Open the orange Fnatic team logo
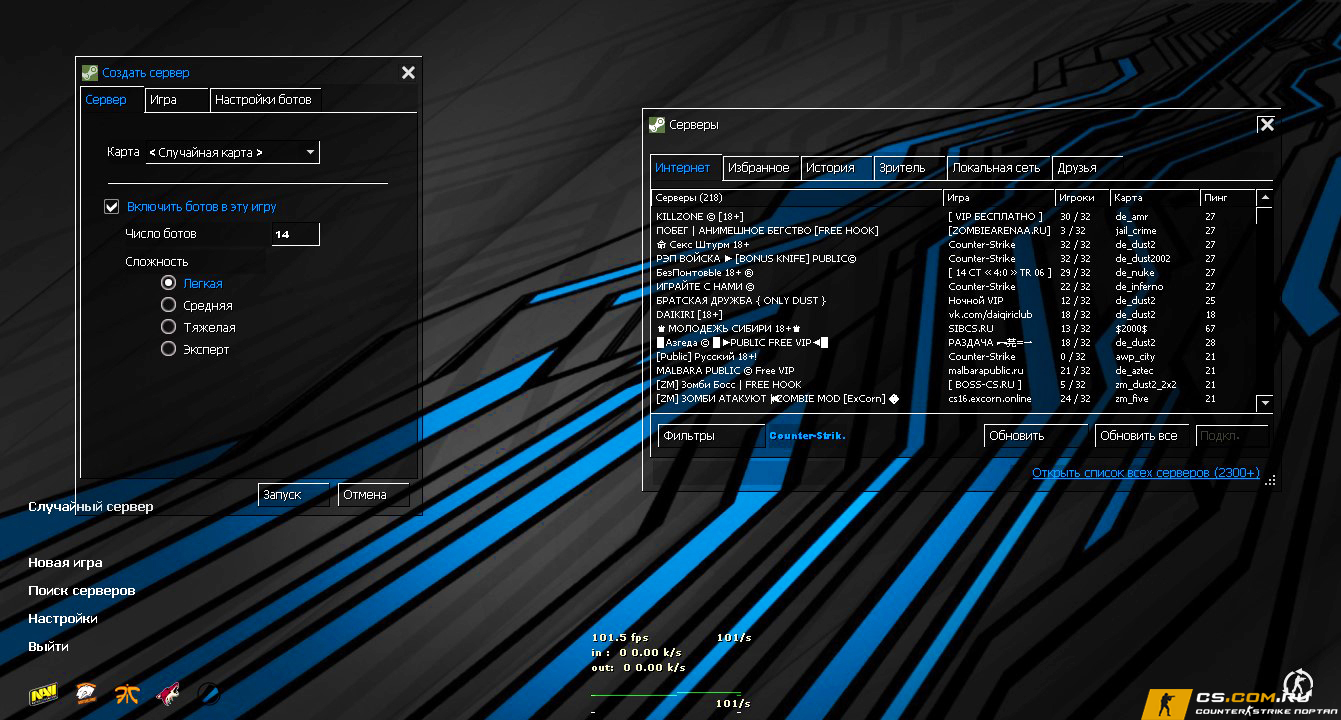This screenshot has height=720, width=1341. [127, 693]
